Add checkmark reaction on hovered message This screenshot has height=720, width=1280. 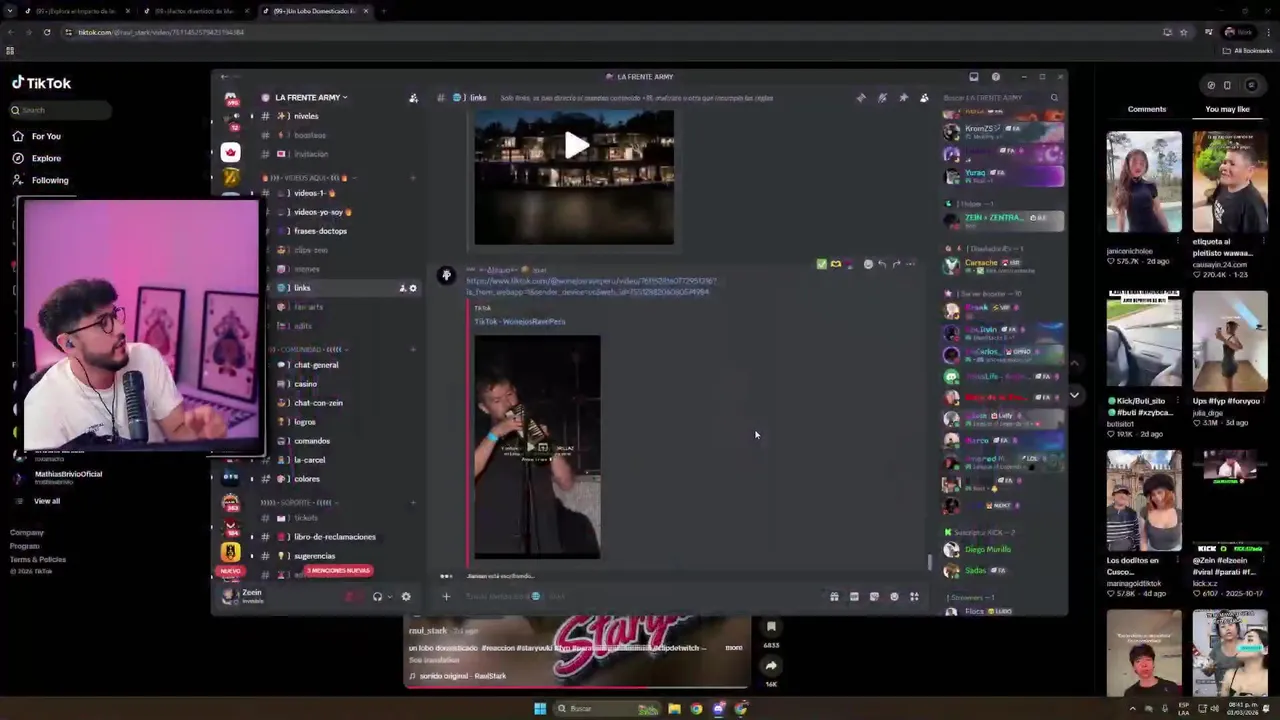pos(822,264)
